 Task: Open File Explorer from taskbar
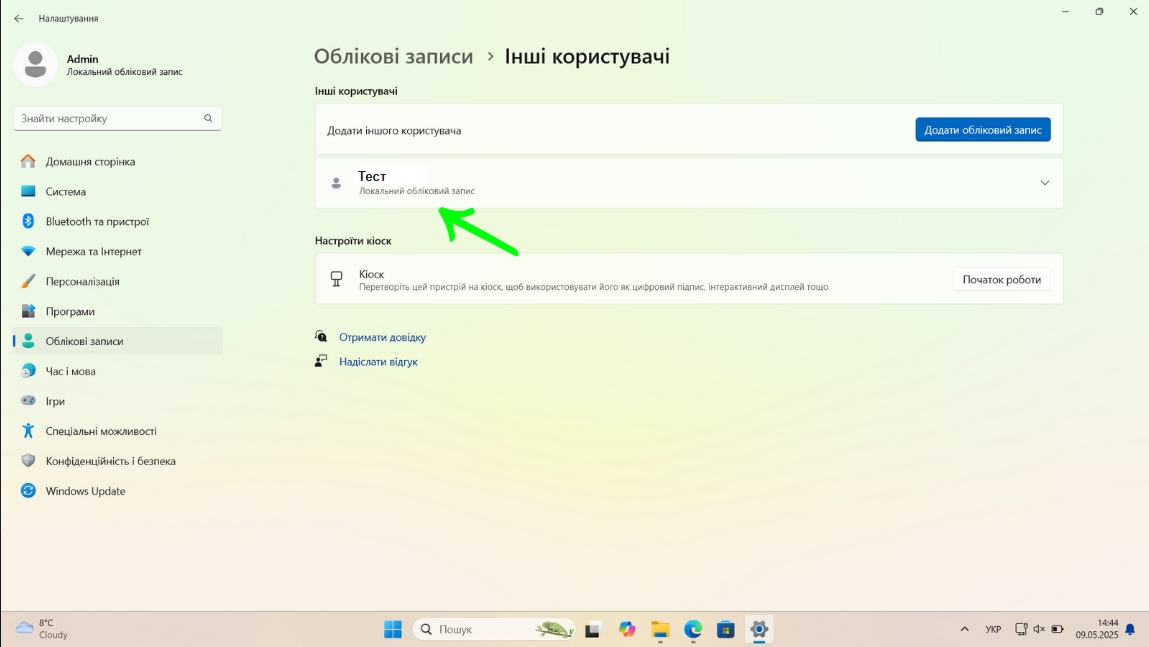(x=660, y=629)
